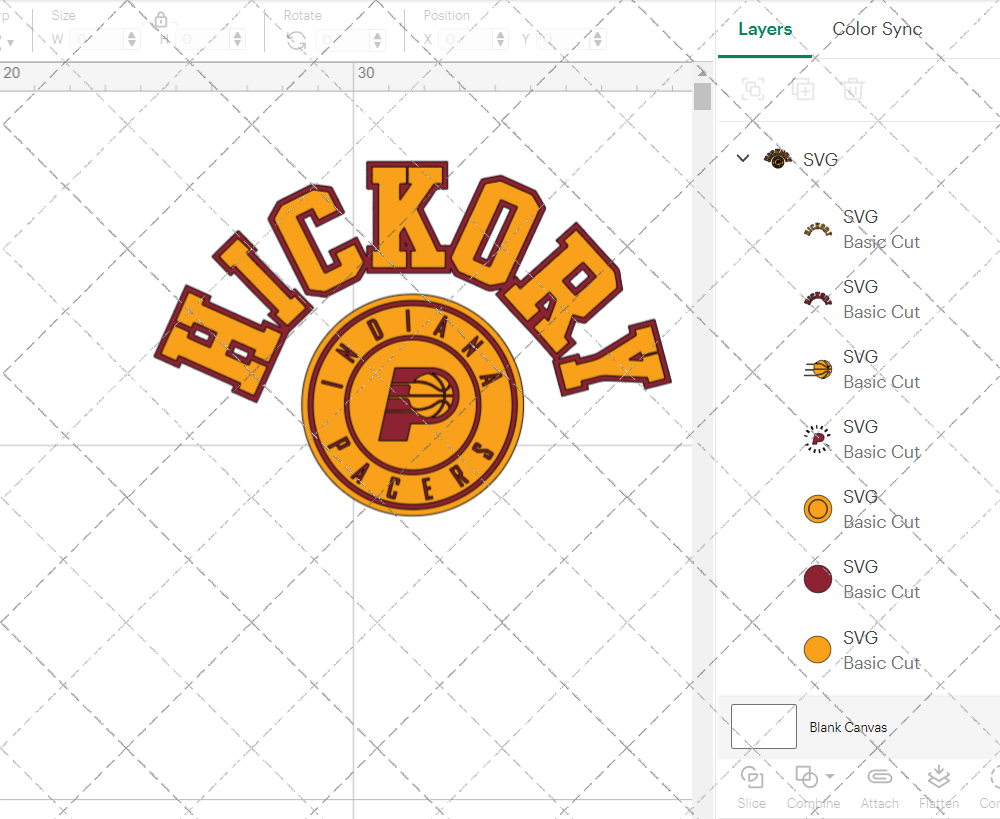Switch to the Layers tab
Screen dimensions: 1000x819
click(765, 29)
